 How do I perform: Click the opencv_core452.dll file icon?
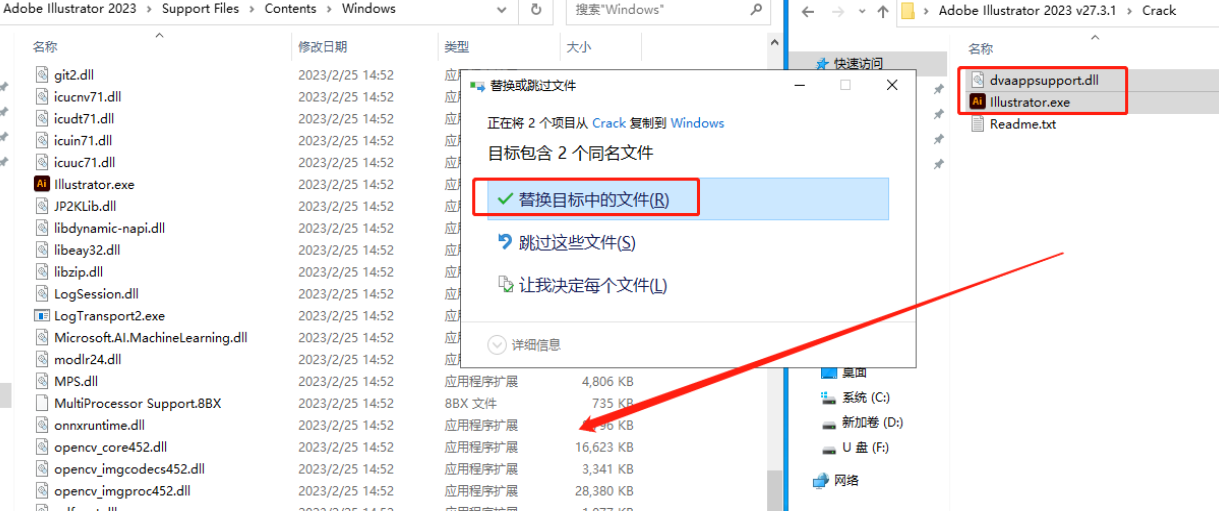coord(41,447)
